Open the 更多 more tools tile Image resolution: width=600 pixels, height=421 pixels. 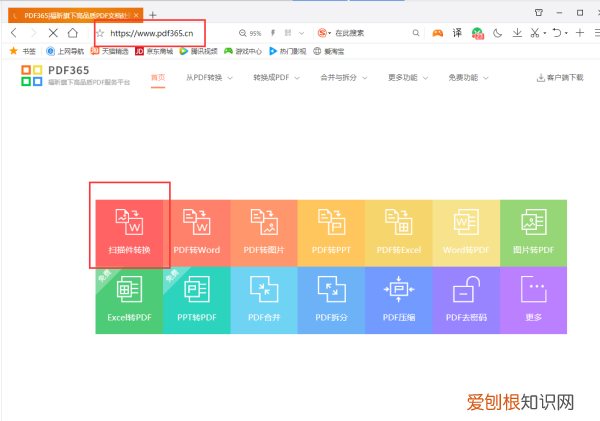[x=533, y=300]
